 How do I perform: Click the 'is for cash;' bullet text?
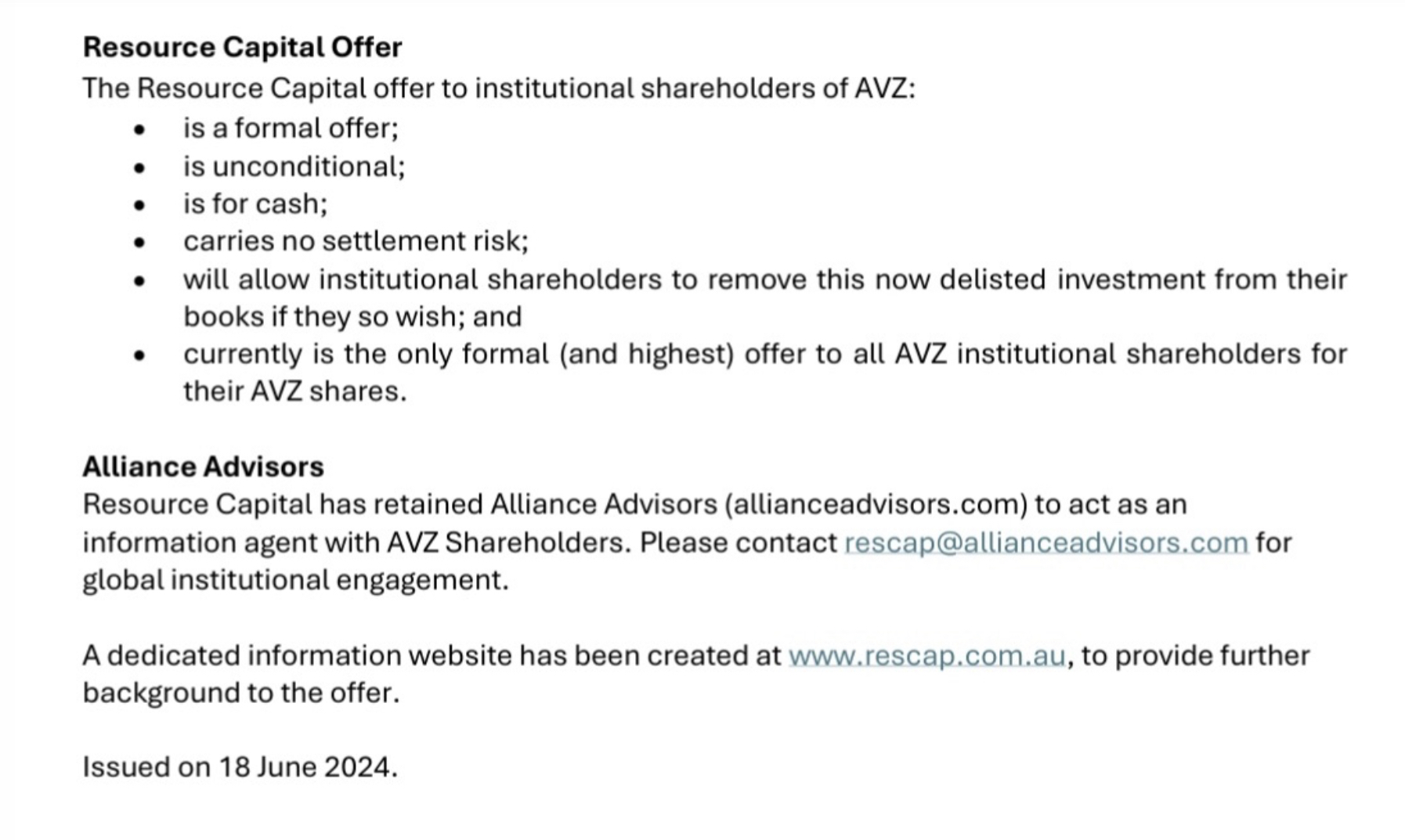point(255,204)
